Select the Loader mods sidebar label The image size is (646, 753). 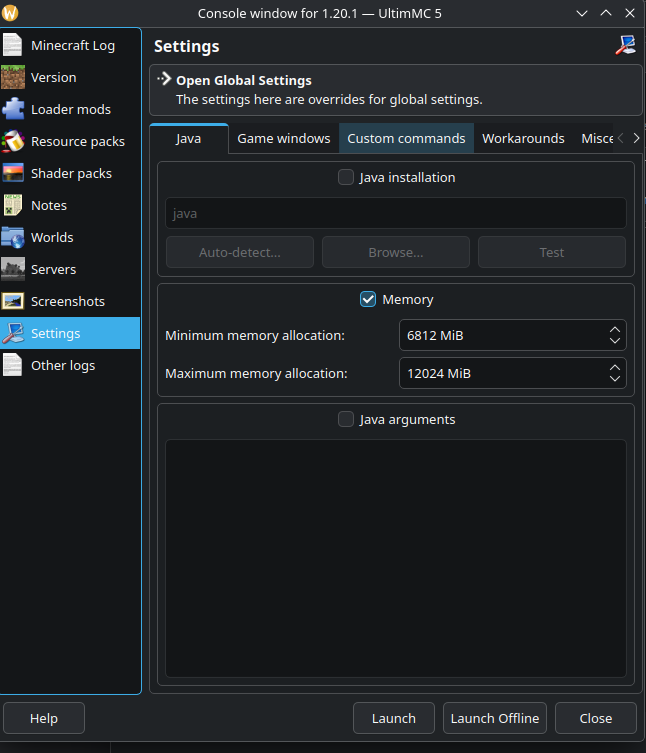(x=71, y=109)
